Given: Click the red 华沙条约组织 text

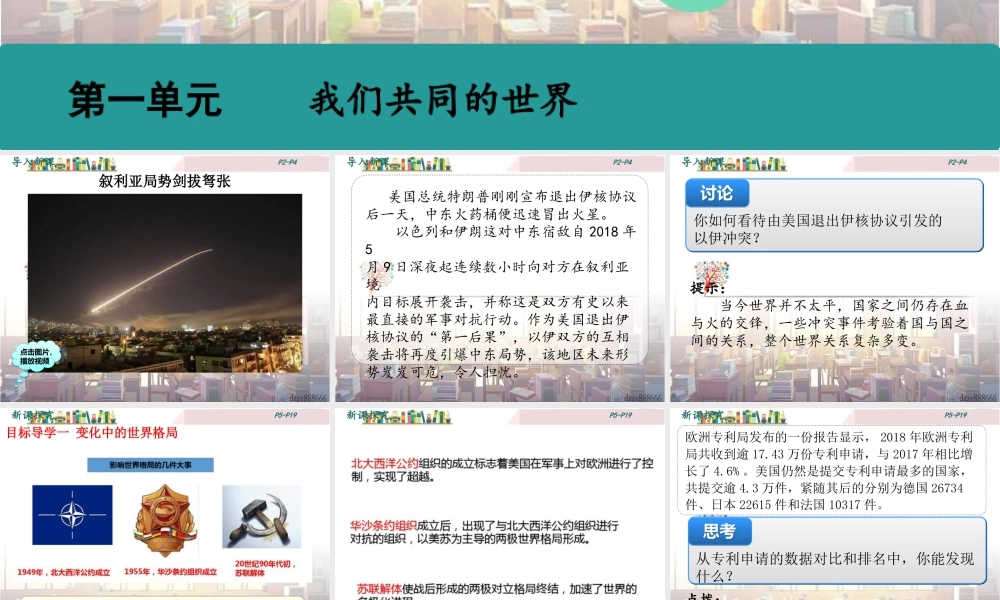Looking at the screenshot, I should (x=383, y=525).
